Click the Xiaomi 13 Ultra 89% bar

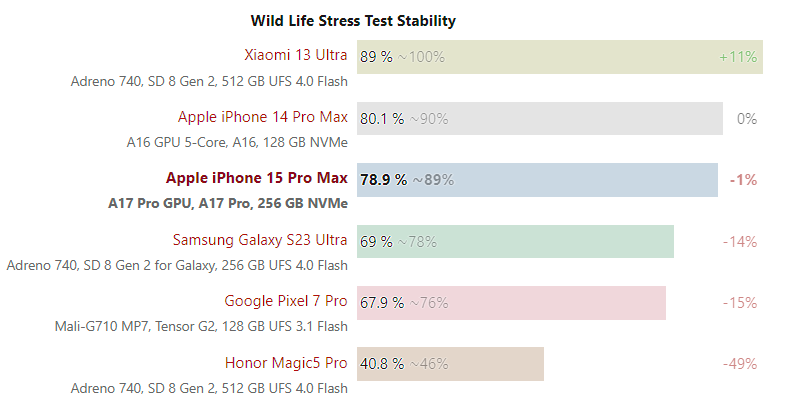(x=560, y=57)
